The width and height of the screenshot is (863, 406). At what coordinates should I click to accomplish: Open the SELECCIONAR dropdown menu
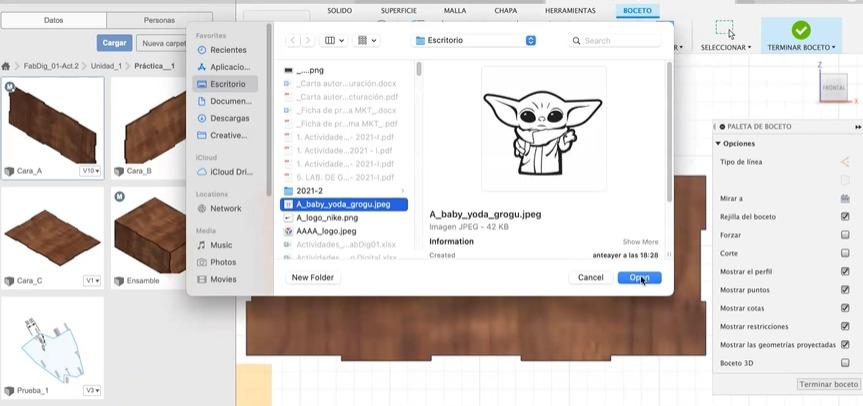726,48
